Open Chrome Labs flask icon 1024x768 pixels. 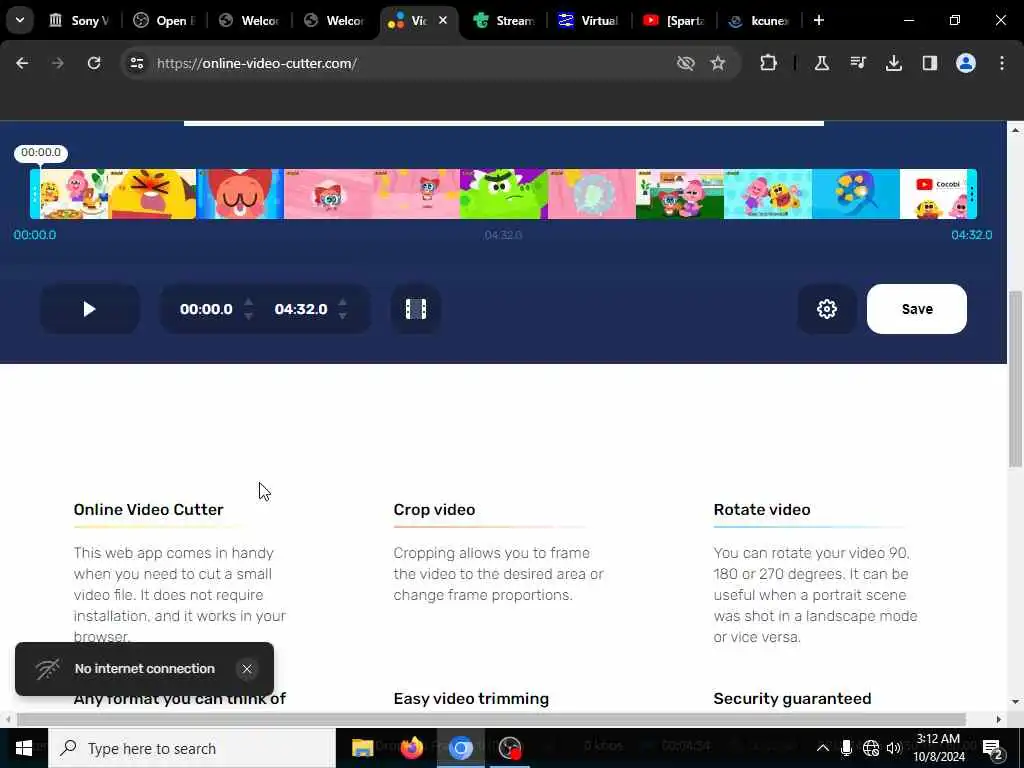[x=822, y=63]
